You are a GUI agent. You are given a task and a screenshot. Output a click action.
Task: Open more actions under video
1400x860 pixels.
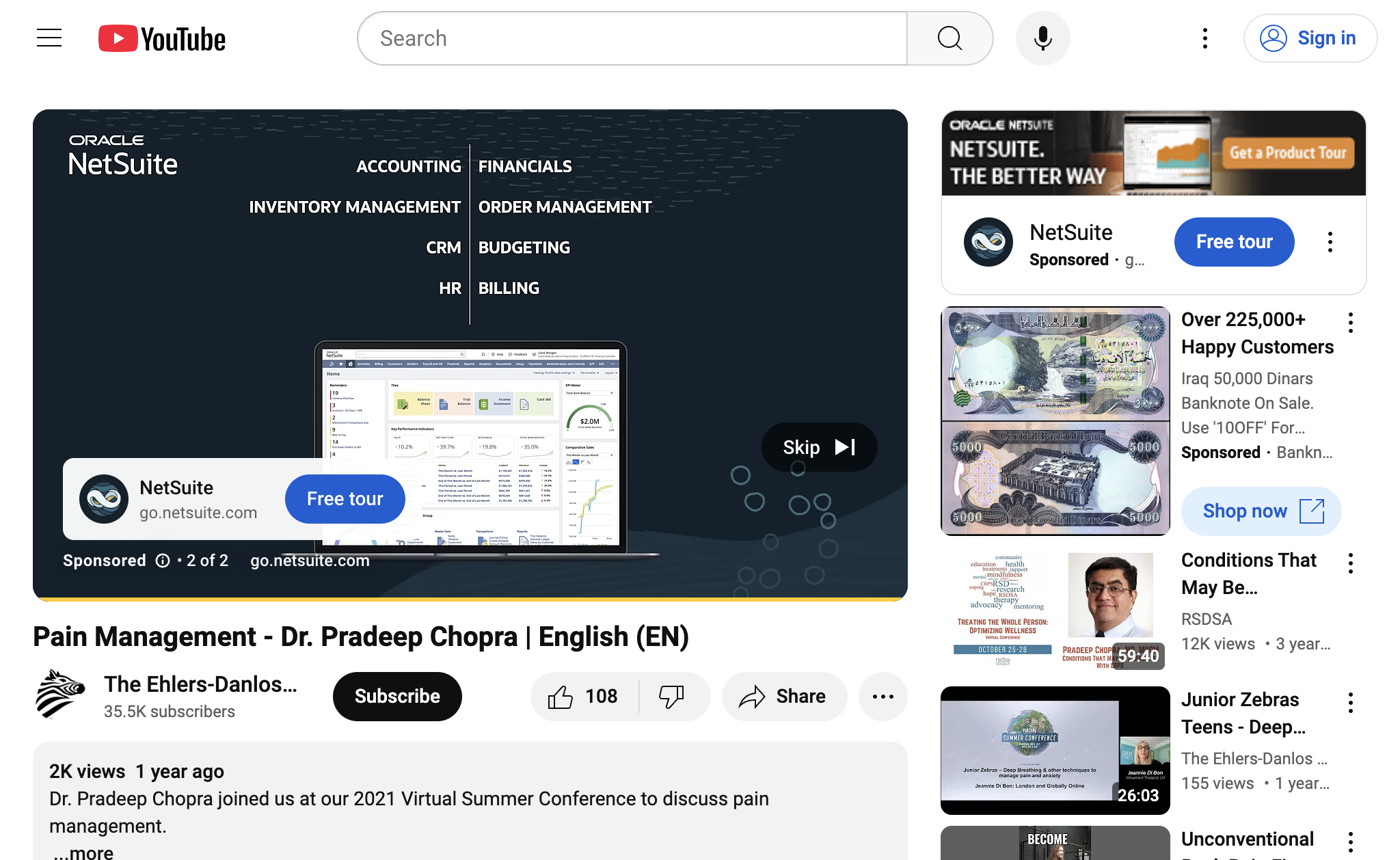[883, 697]
